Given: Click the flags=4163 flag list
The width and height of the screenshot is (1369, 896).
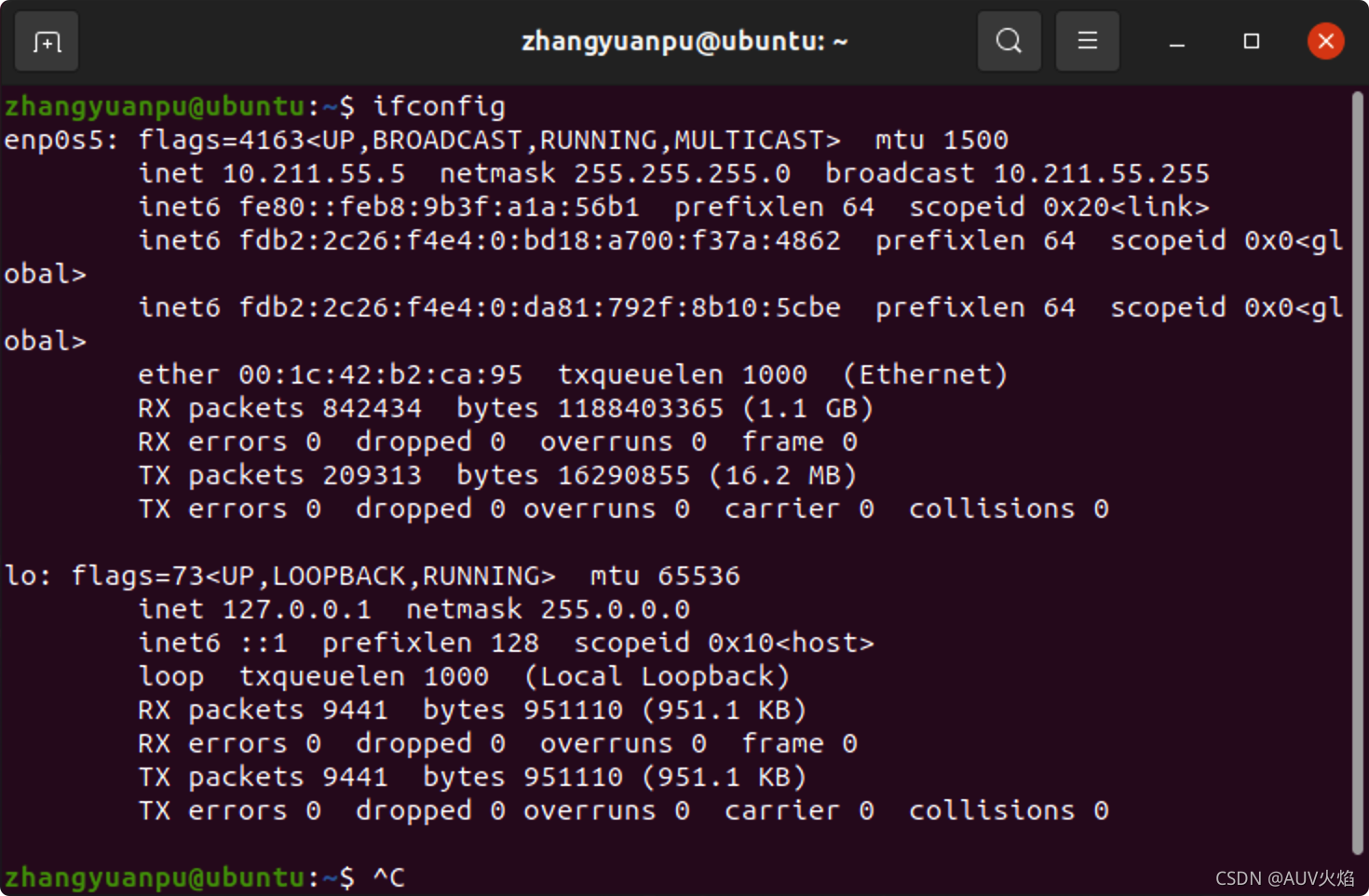Looking at the screenshot, I should [490, 140].
